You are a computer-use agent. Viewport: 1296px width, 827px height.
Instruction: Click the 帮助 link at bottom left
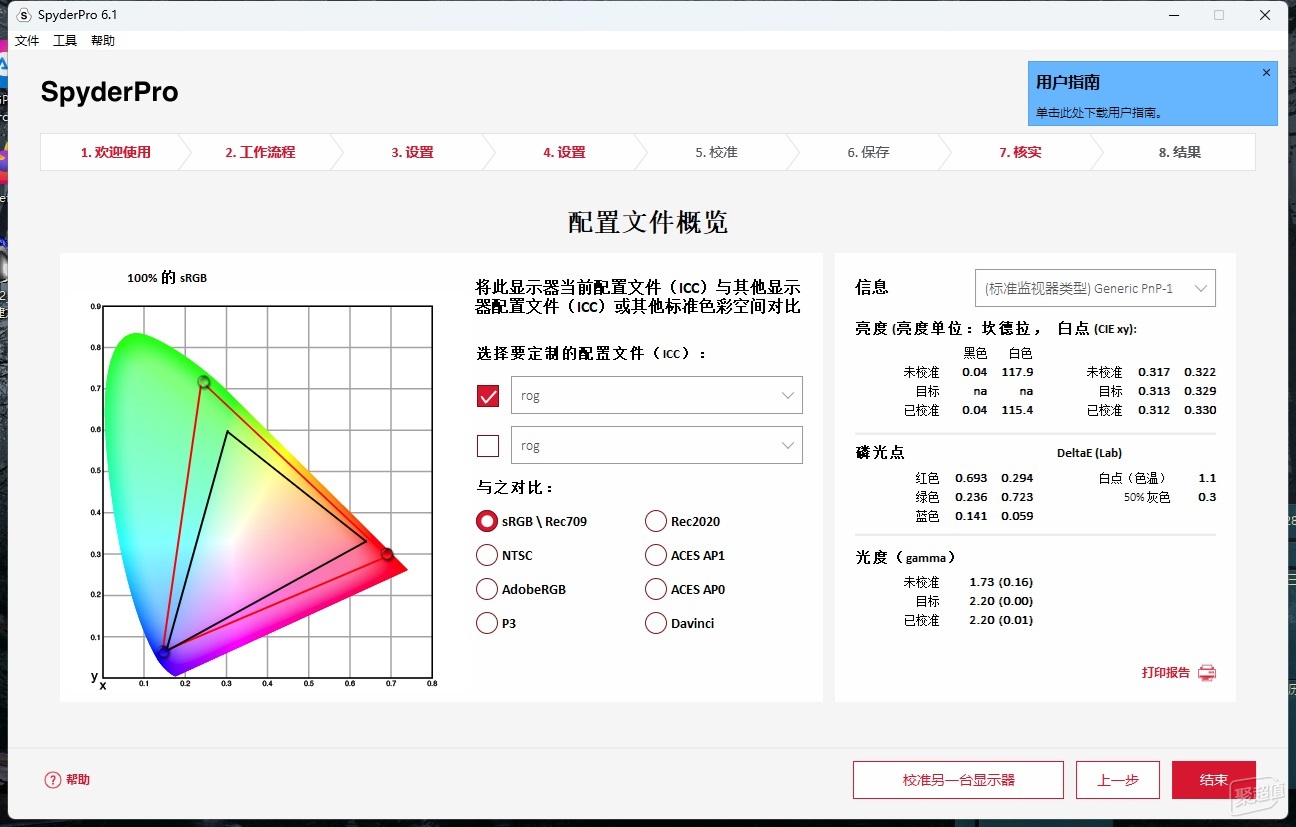click(x=78, y=780)
